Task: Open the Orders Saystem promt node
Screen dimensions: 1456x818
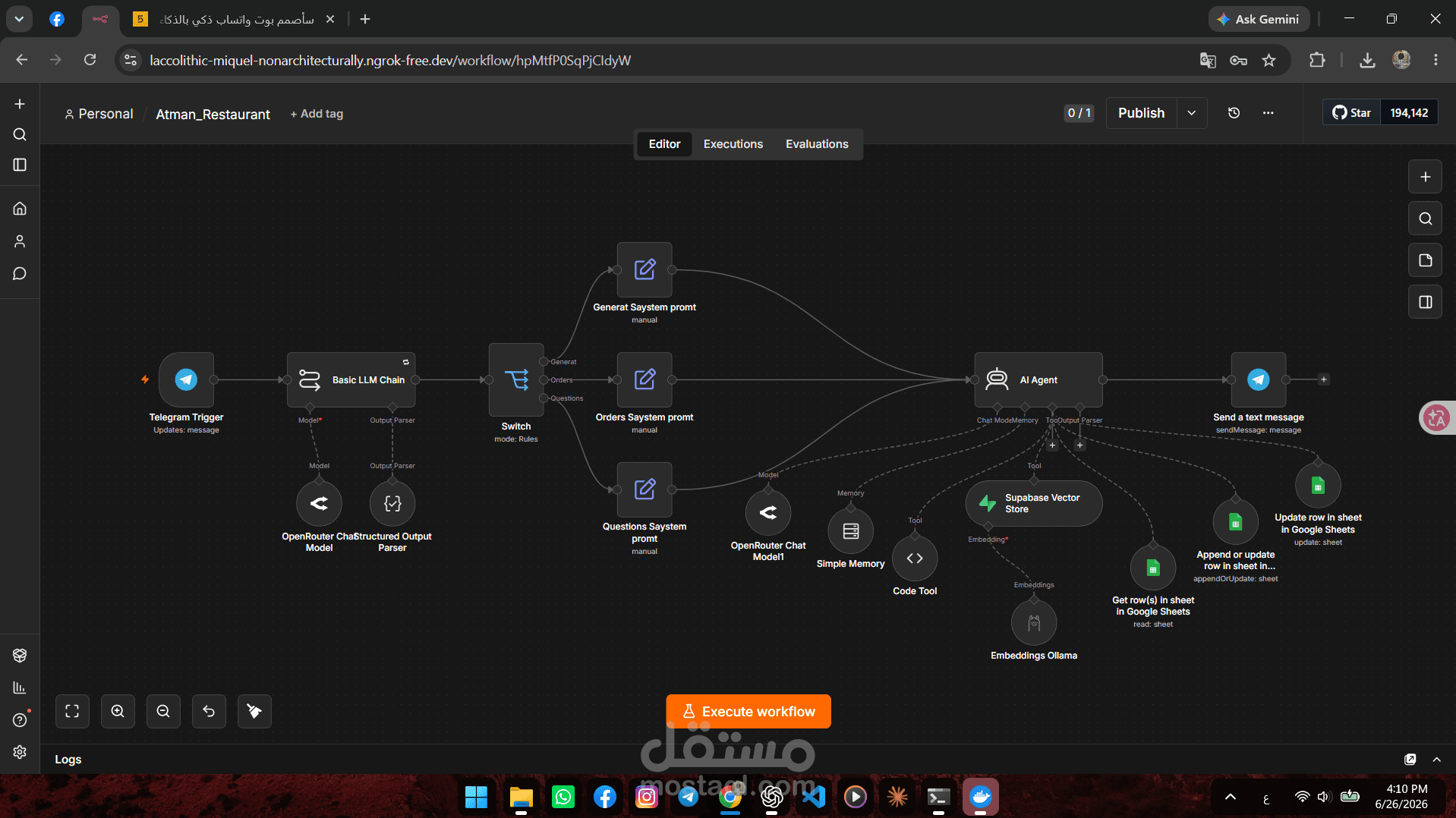Action: (x=644, y=379)
